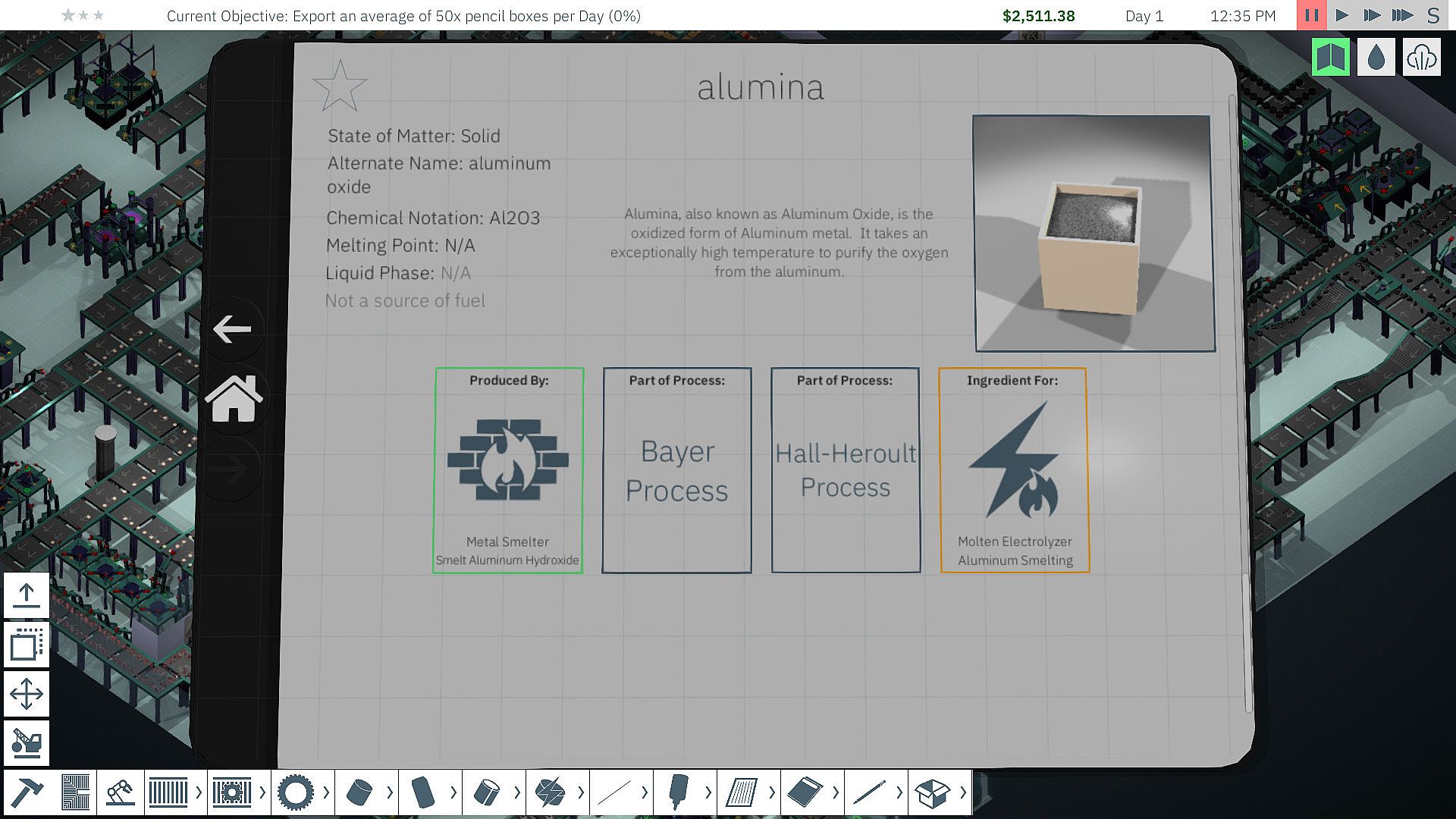The width and height of the screenshot is (1456, 819).
Task: Click the hammer build tool icon
Action: point(27,793)
